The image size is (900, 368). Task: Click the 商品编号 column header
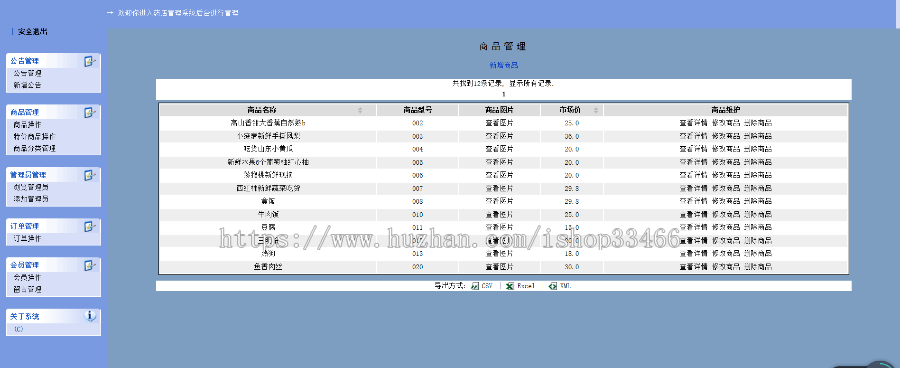417,110
